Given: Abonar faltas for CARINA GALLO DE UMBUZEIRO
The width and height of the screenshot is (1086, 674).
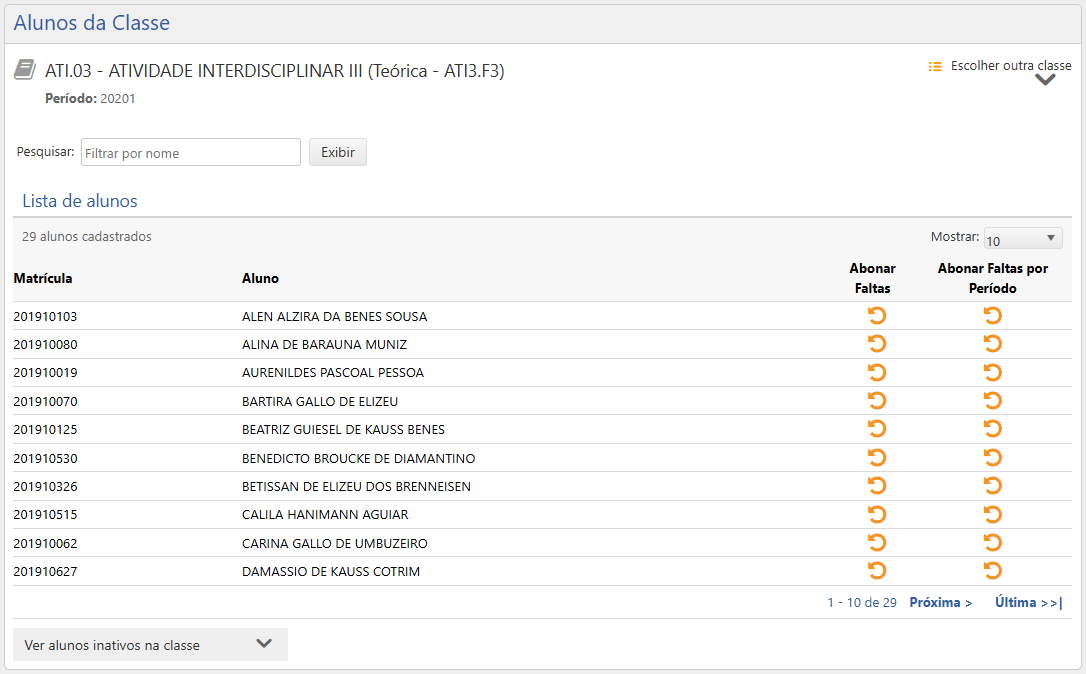Looking at the screenshot, I should click(877, 542).
